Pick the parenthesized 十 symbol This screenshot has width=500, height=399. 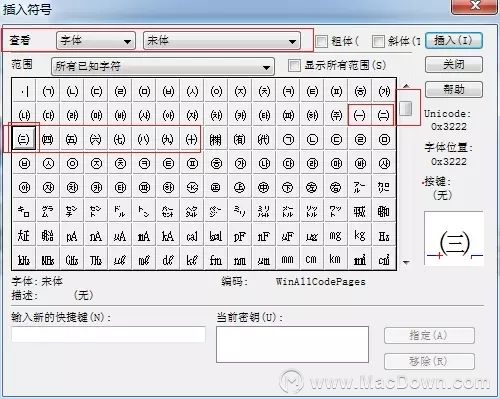[192, 139]
